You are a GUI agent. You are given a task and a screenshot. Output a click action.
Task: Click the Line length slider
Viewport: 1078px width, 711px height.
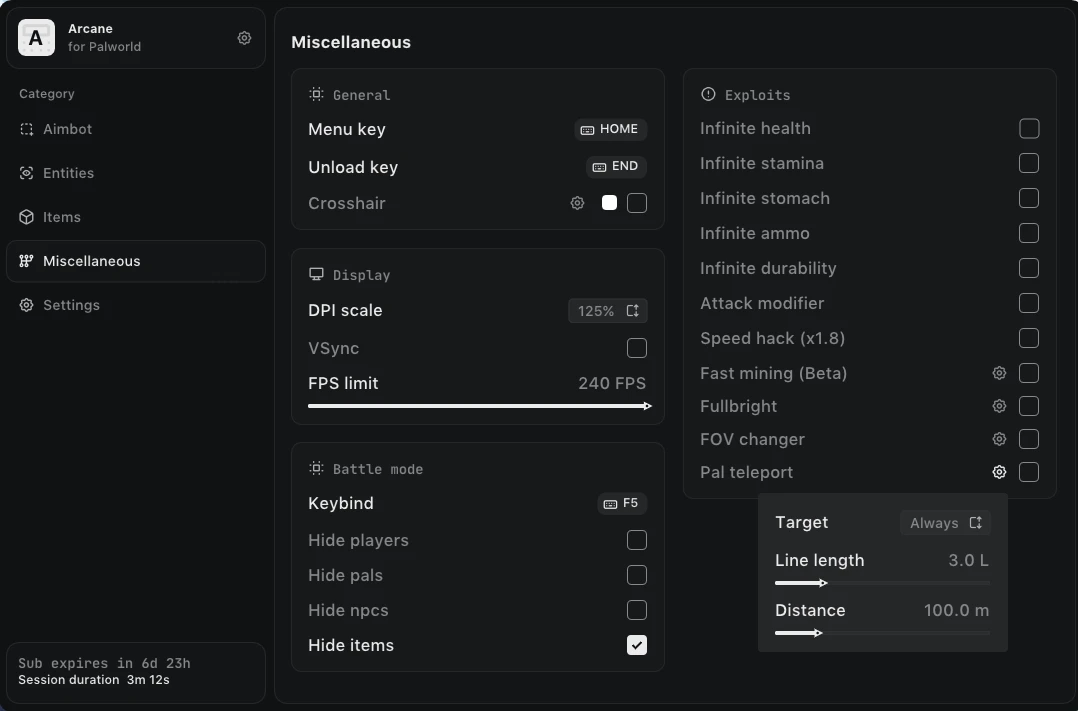pyautogui.click(x=882, y=583)
